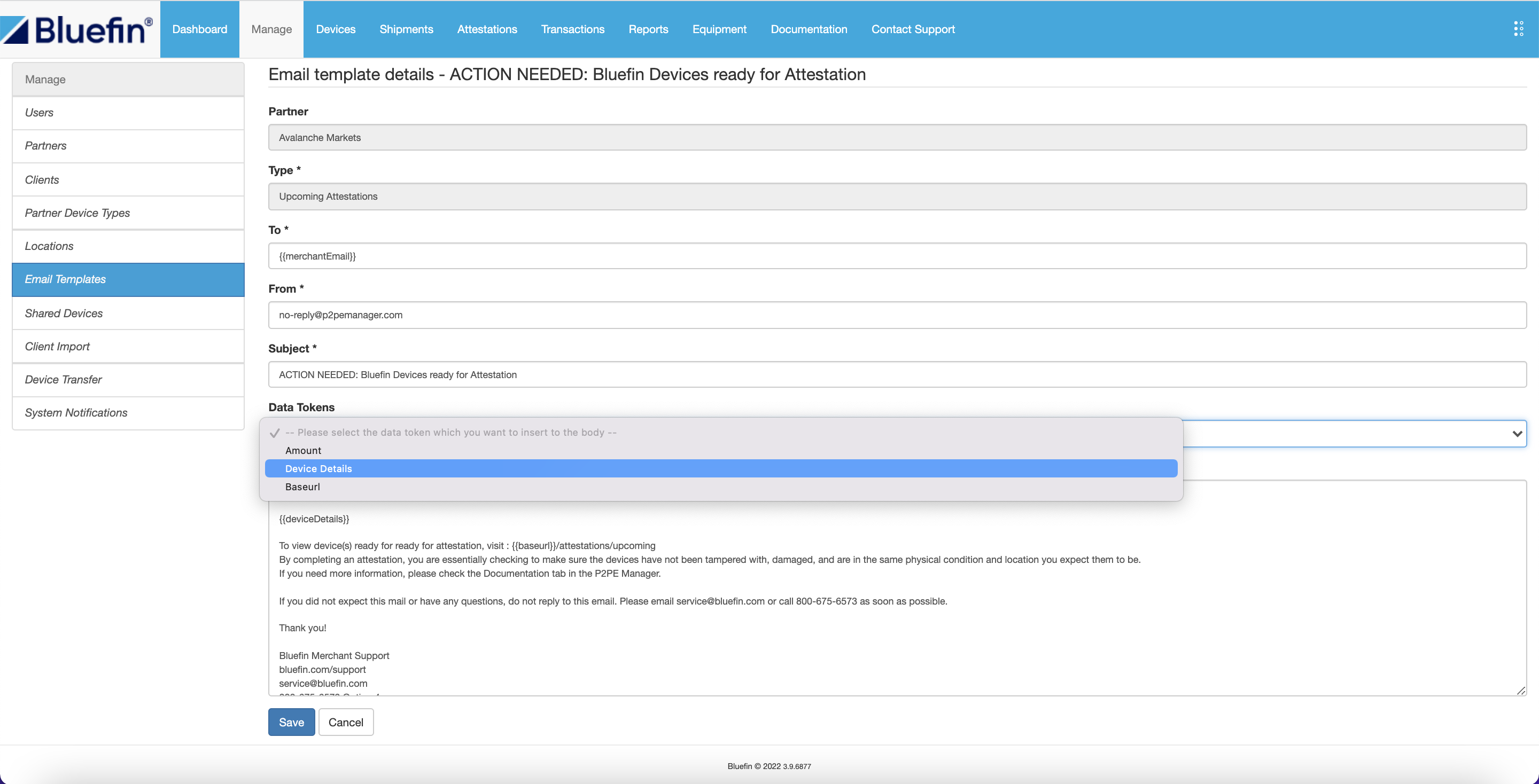Open the Dashboard tab
Screen dimensions: 1539x784
199,29
